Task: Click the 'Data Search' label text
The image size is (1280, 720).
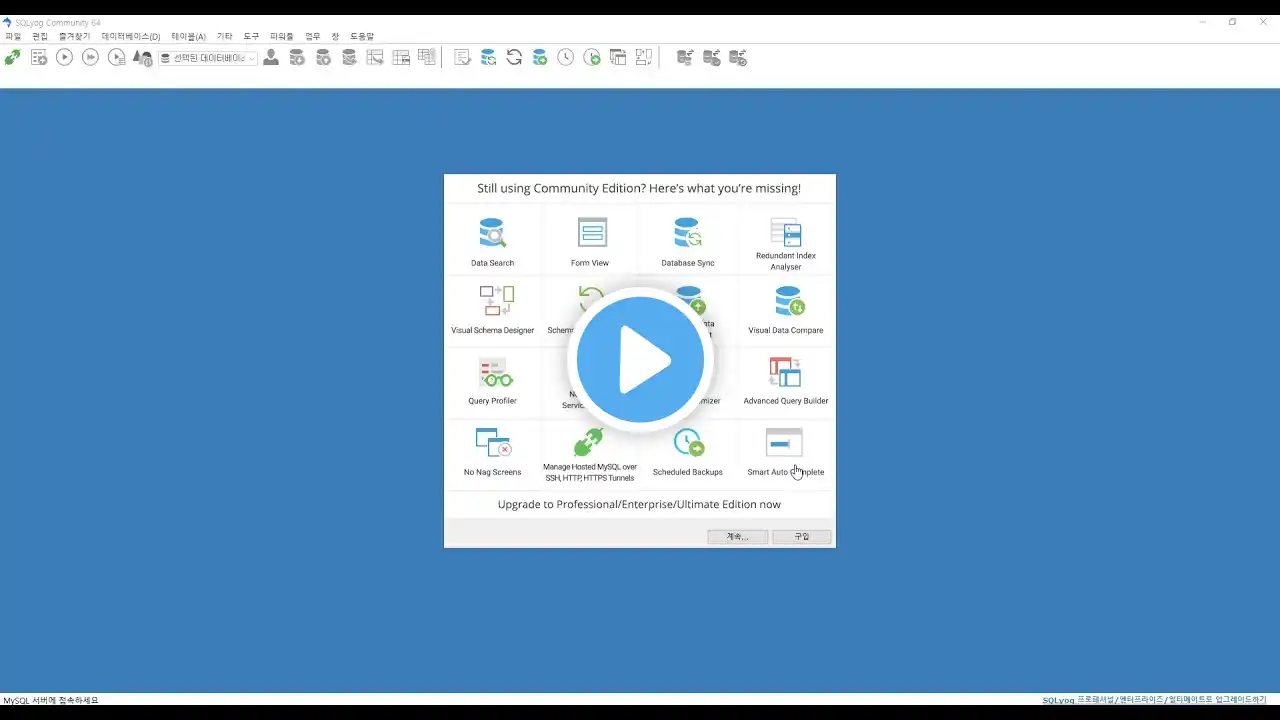Action: point(493,263)
